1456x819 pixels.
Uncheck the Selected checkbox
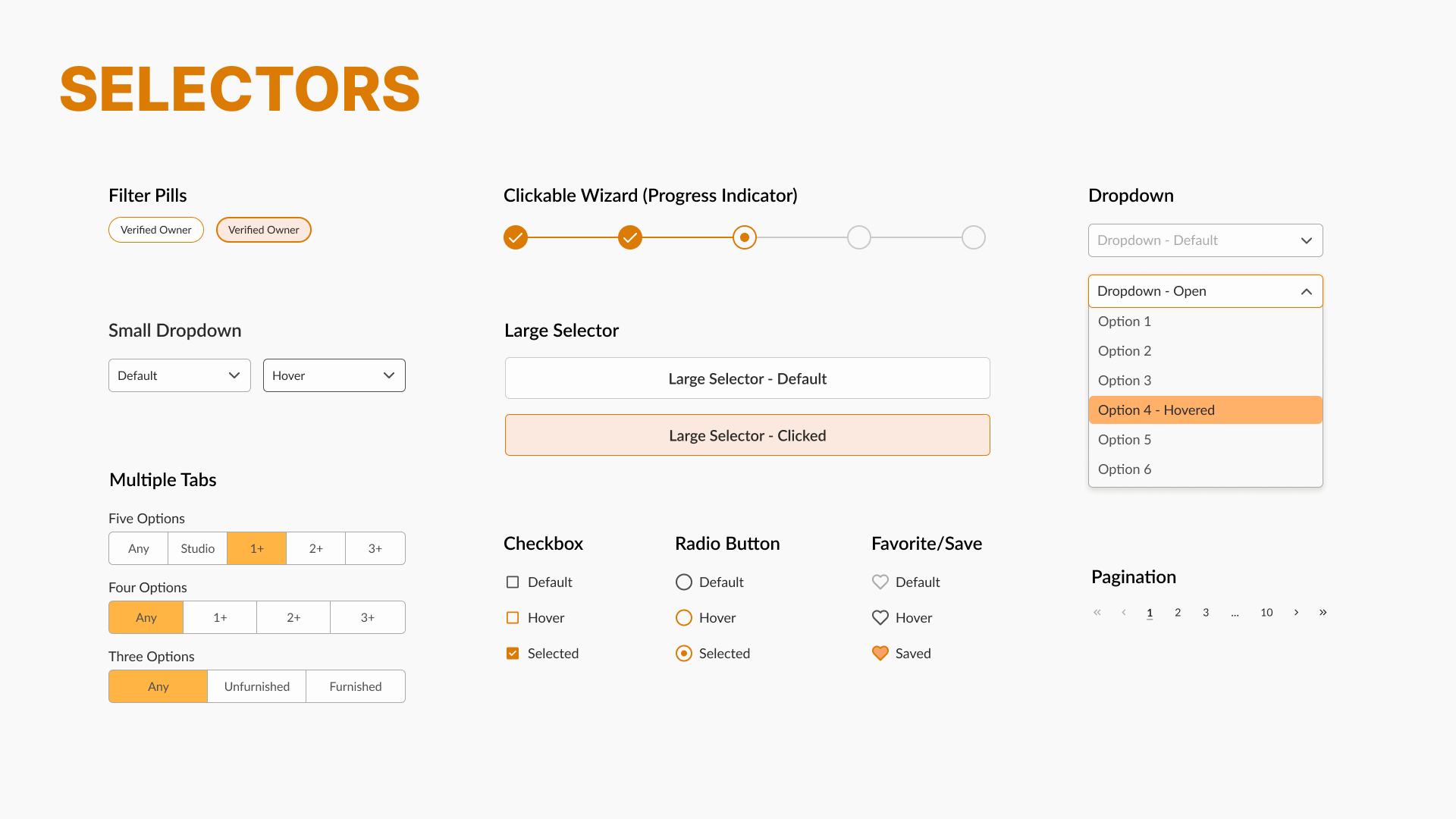point(513,653)
